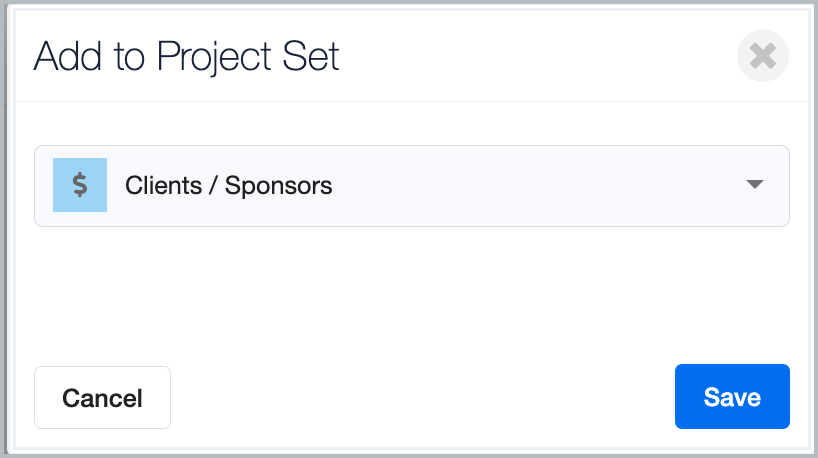Click the dollar sign project set icon
The image size is (818, 458).
tap(80, 185)
